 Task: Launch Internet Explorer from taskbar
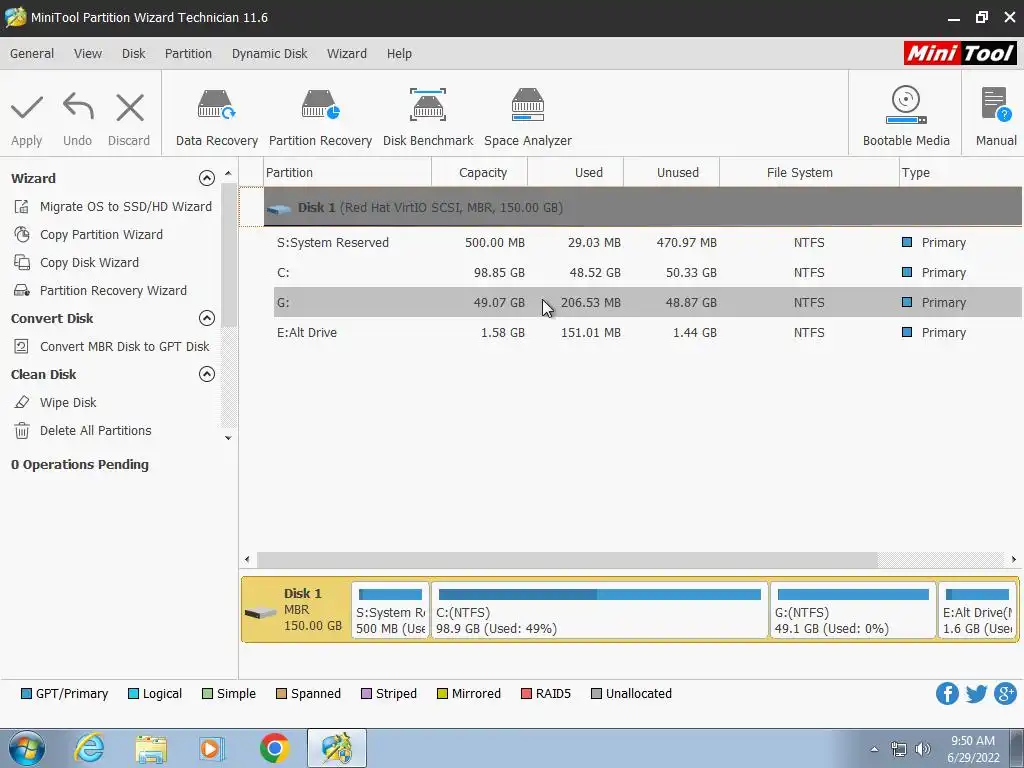click(89, 748)
